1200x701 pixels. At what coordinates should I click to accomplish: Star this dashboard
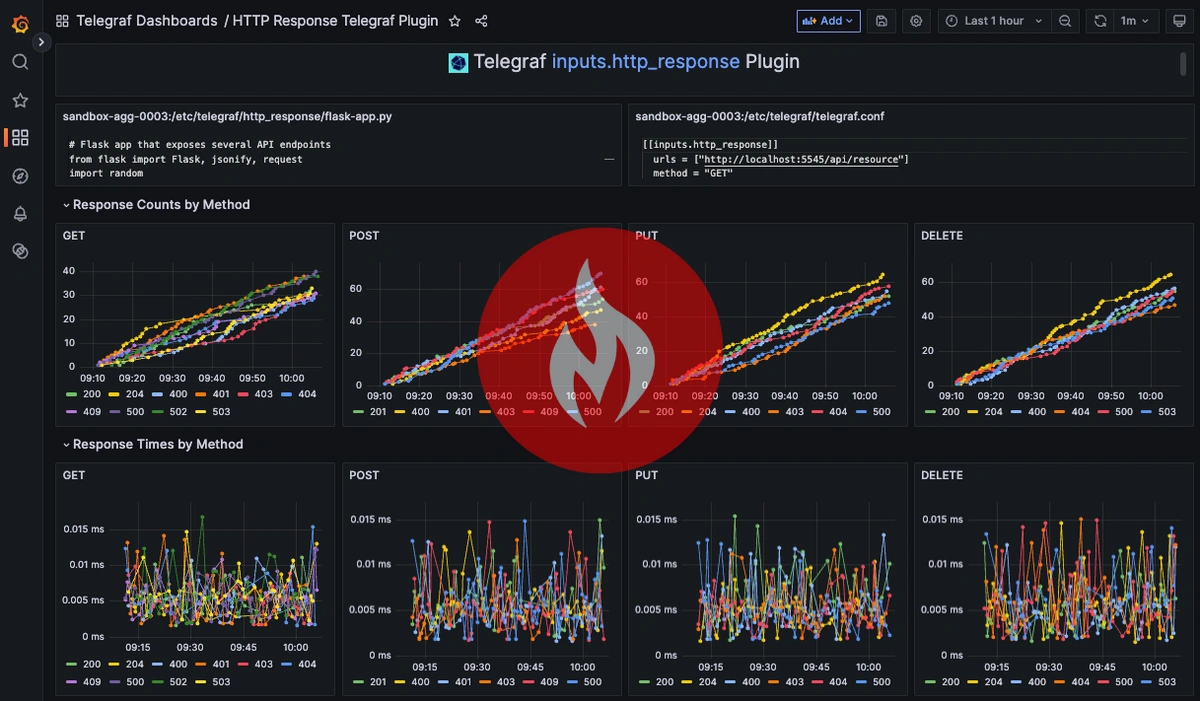[454, 20]
